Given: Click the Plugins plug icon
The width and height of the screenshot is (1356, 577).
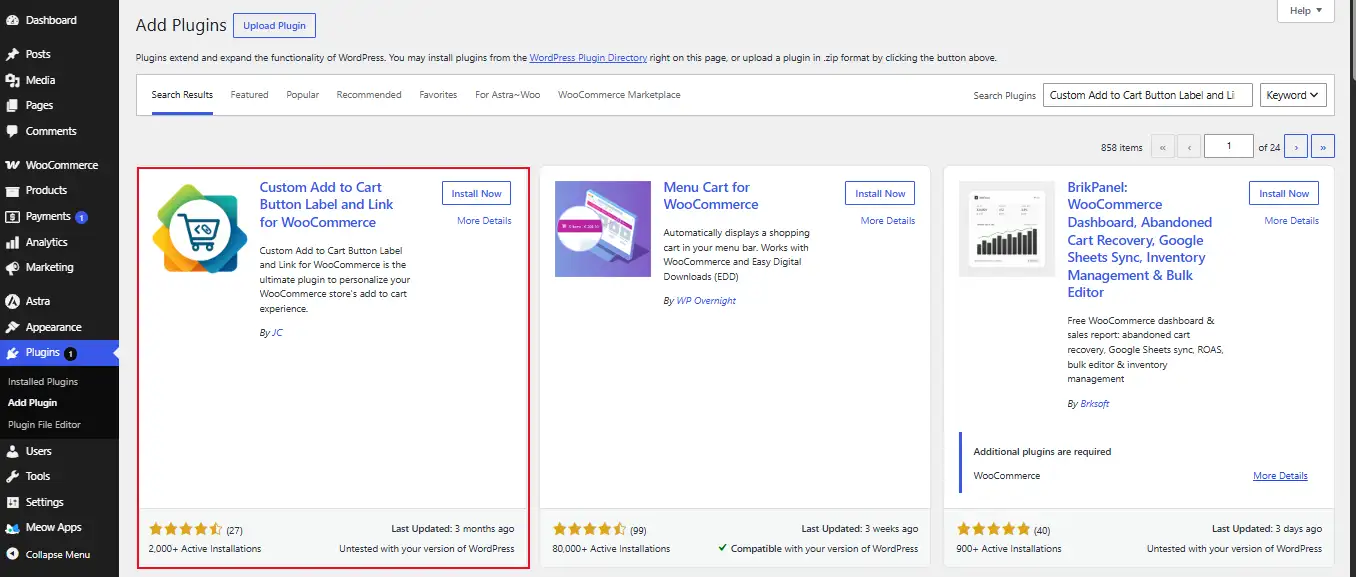Looking at the screenshot, I should click(13, 353).
